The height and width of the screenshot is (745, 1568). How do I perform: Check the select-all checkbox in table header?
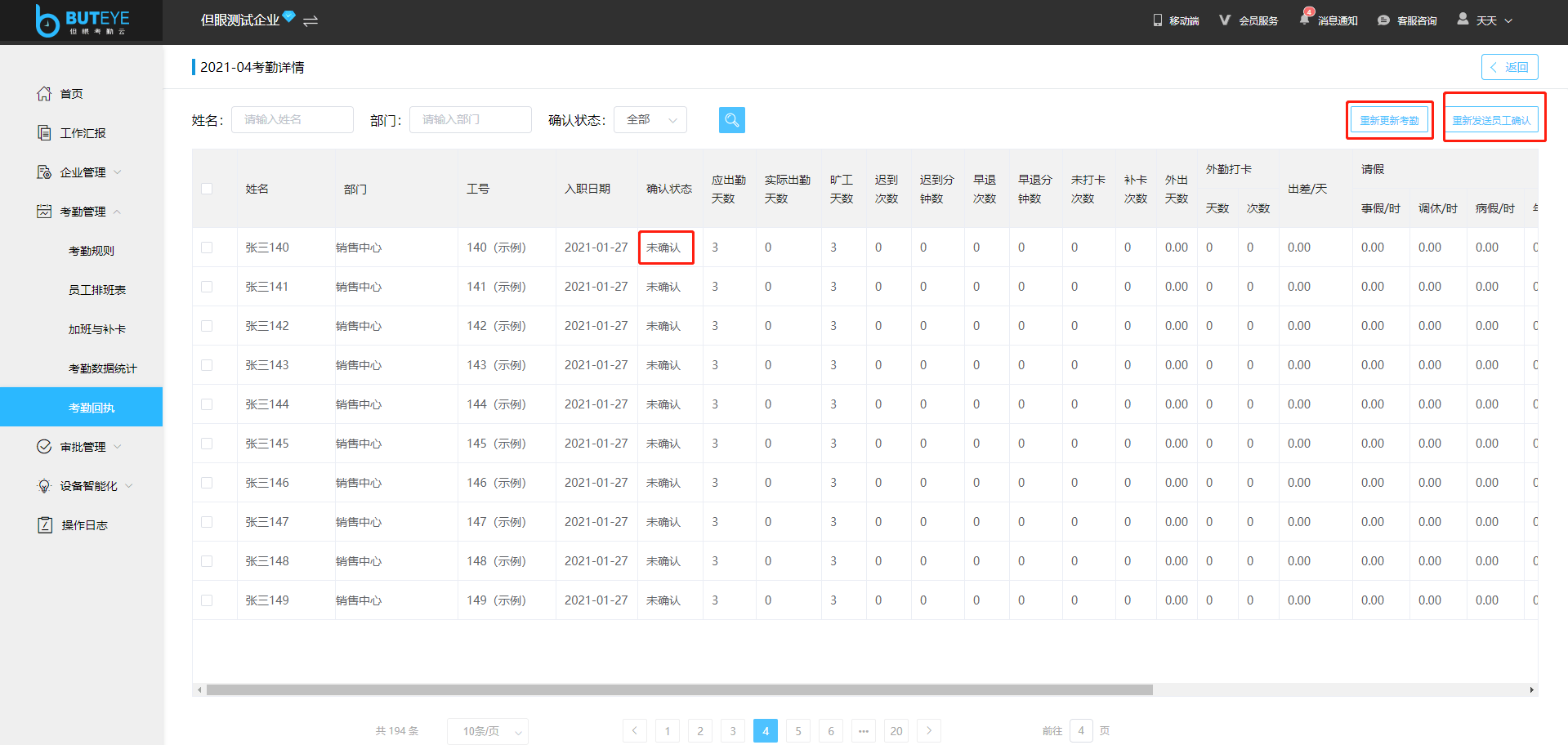[207, 188]
